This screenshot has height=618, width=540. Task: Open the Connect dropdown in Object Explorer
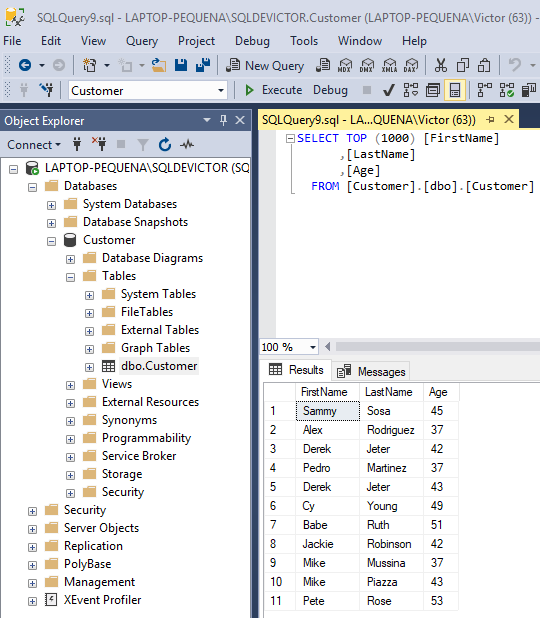tap(34, 145)
